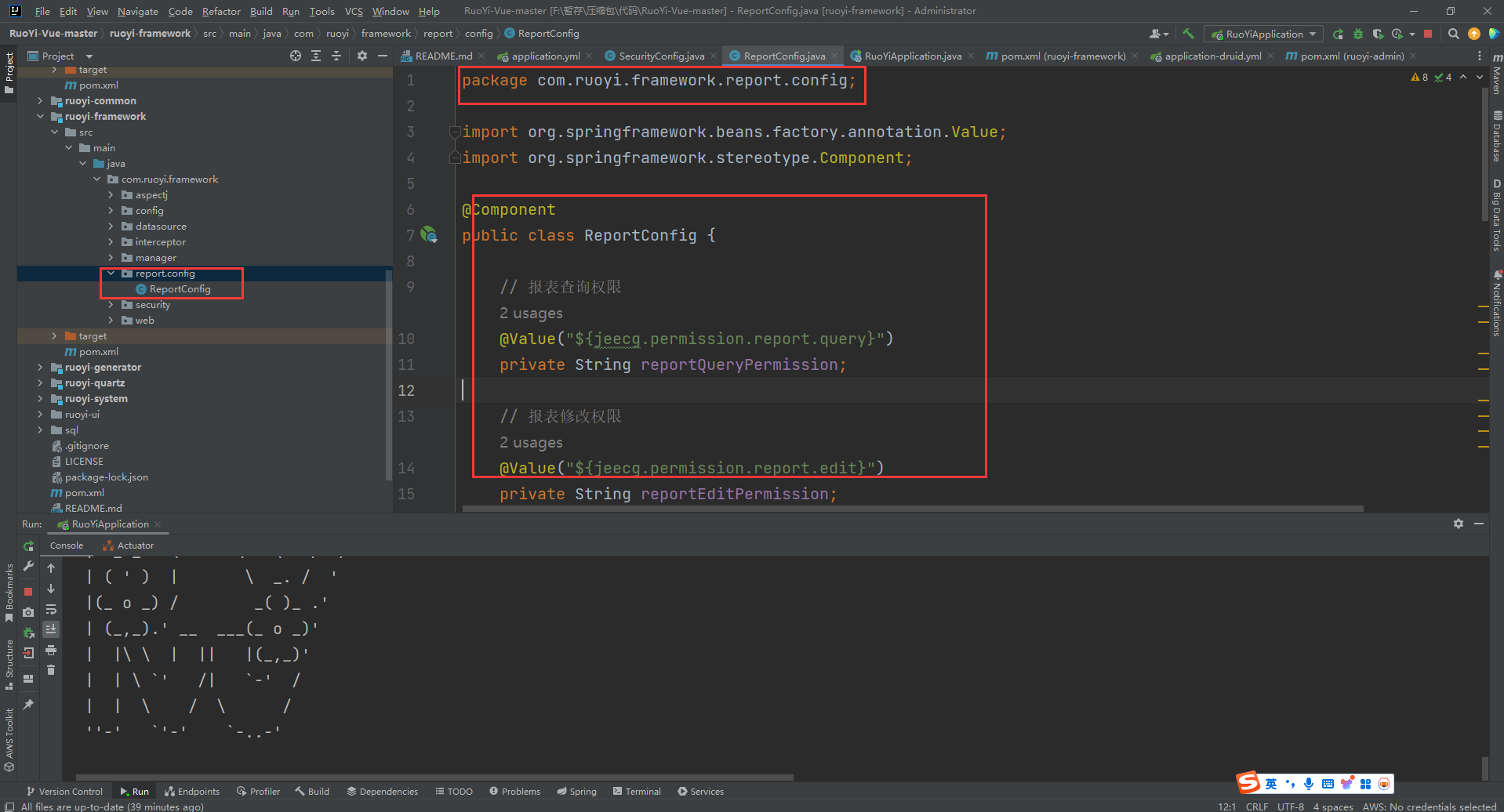Collapse the report.config package
The height and width of the screenshot is (812, 1504).
click(x=111, y=273)
